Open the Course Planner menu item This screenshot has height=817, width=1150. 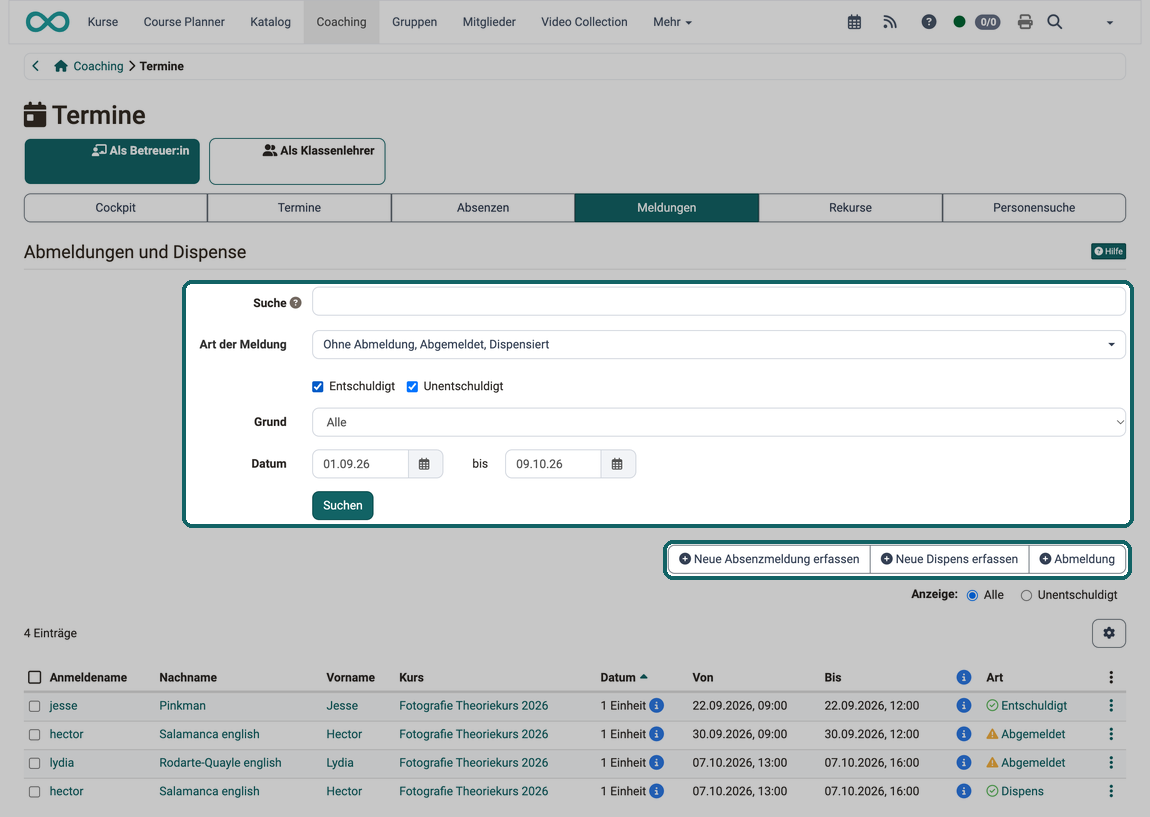(184, 22)
